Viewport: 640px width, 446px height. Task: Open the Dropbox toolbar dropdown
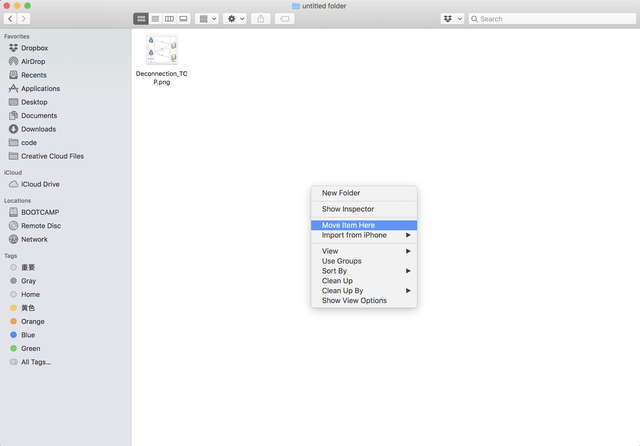452,19
